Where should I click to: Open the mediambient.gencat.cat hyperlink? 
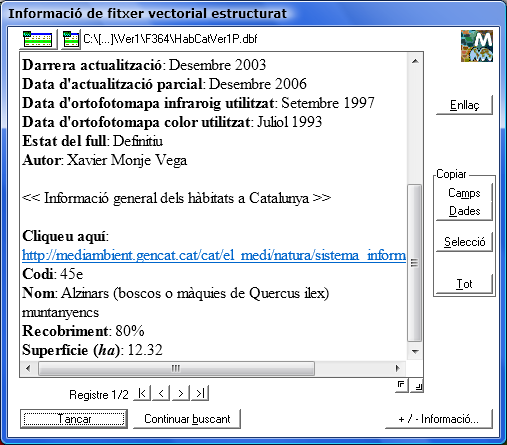pos(214,255)
